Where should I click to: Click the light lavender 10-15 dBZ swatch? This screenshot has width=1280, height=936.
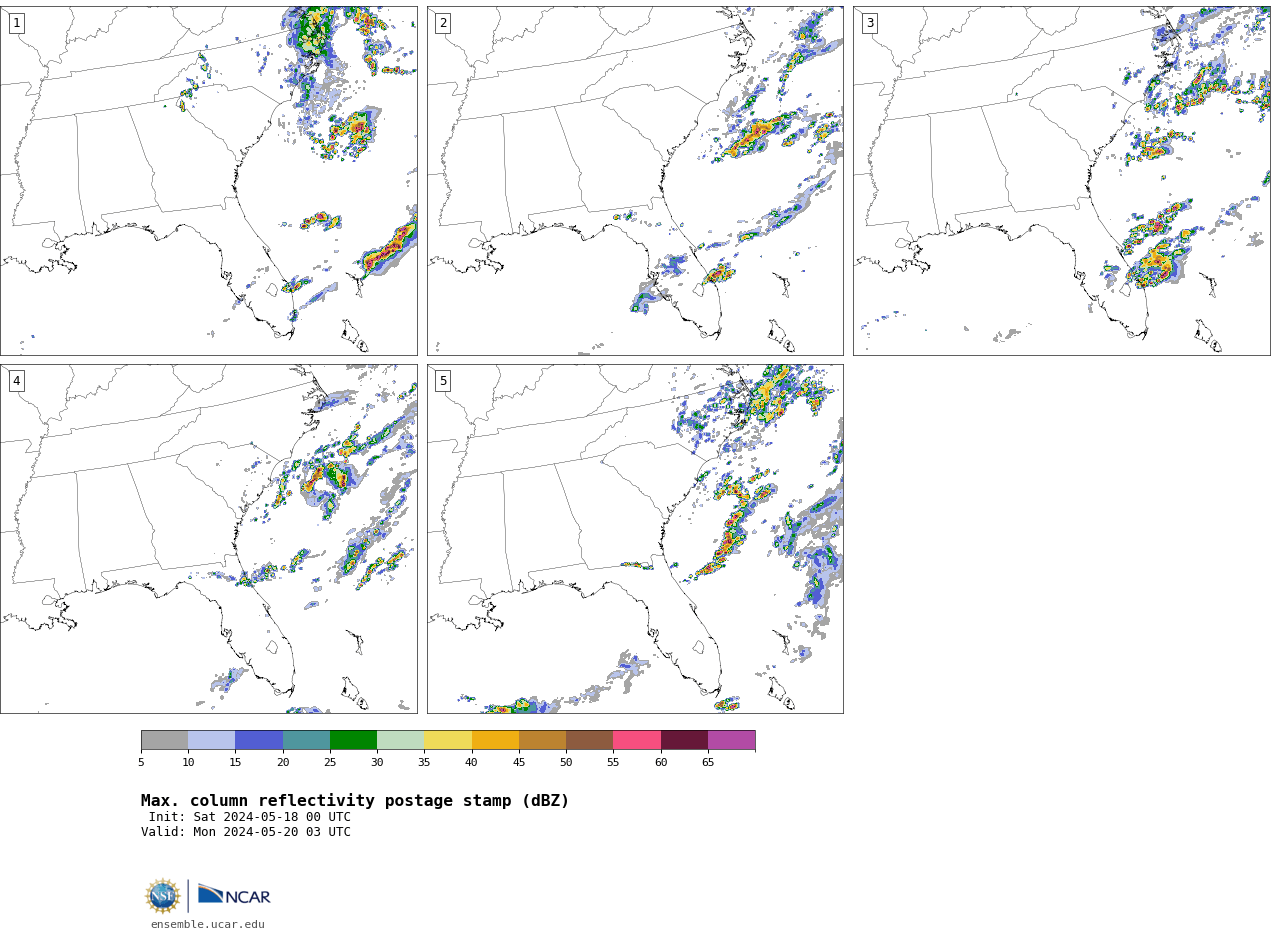coord(212,740)
